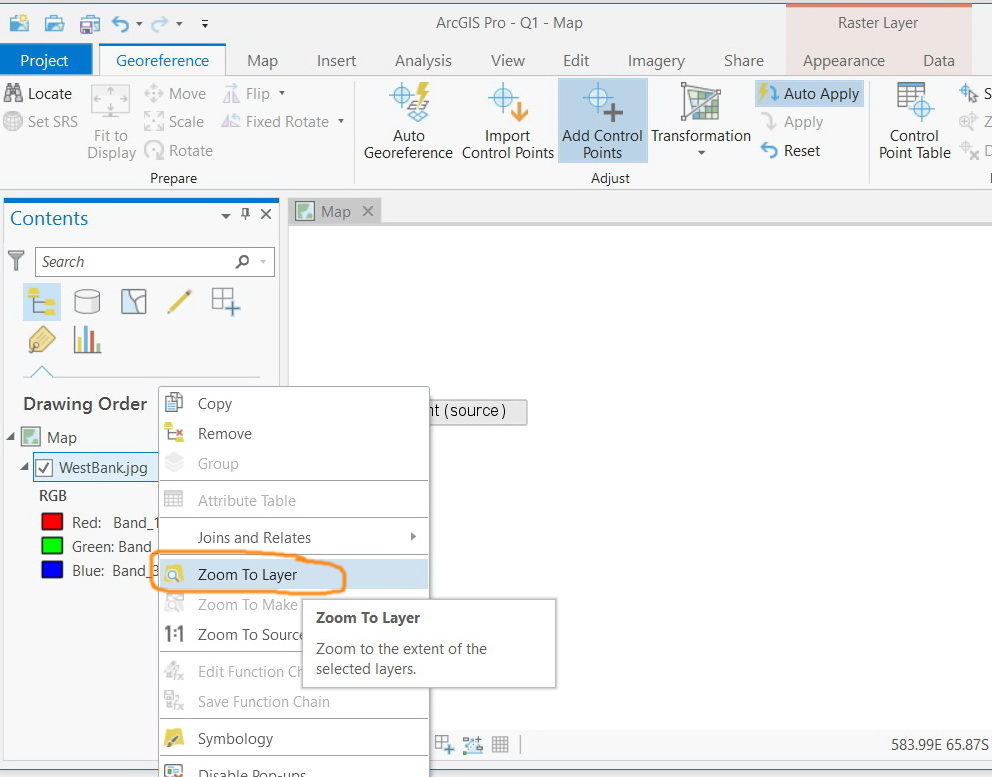Image resolution: width=992 pixels, height=777 pixels.
Task: Close the Contents pane
Action: (266, 214)
